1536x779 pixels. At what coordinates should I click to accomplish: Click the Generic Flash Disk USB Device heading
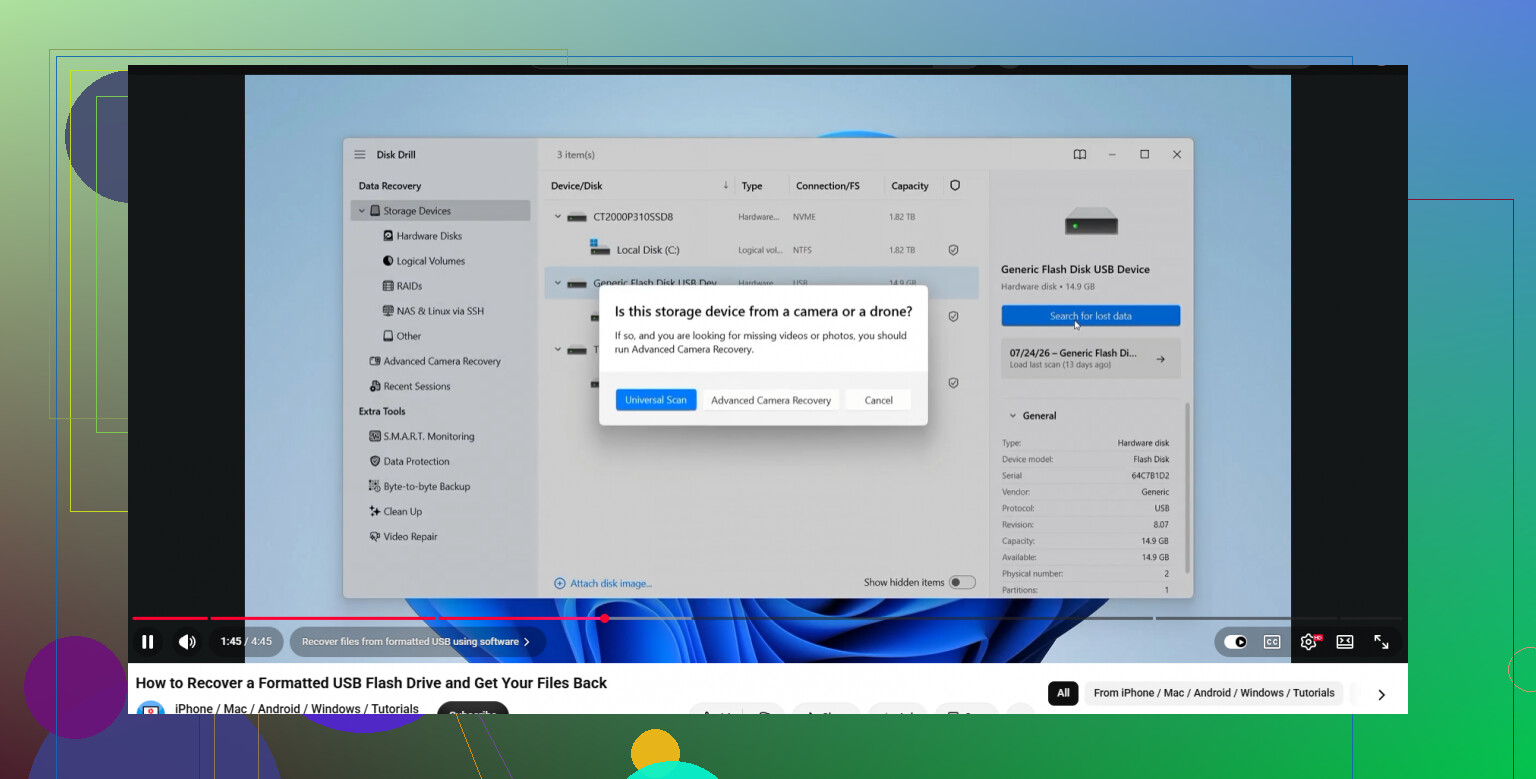pos(1076,269)
